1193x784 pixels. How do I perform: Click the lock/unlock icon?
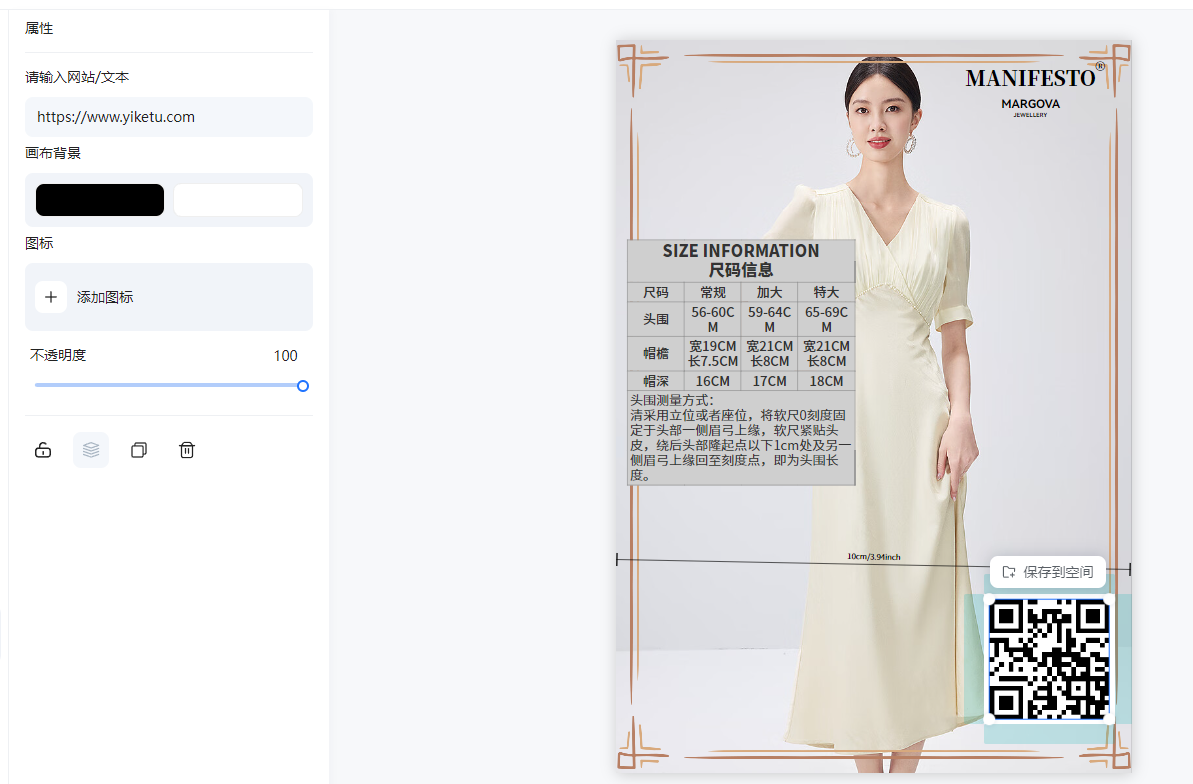(43, 450)
